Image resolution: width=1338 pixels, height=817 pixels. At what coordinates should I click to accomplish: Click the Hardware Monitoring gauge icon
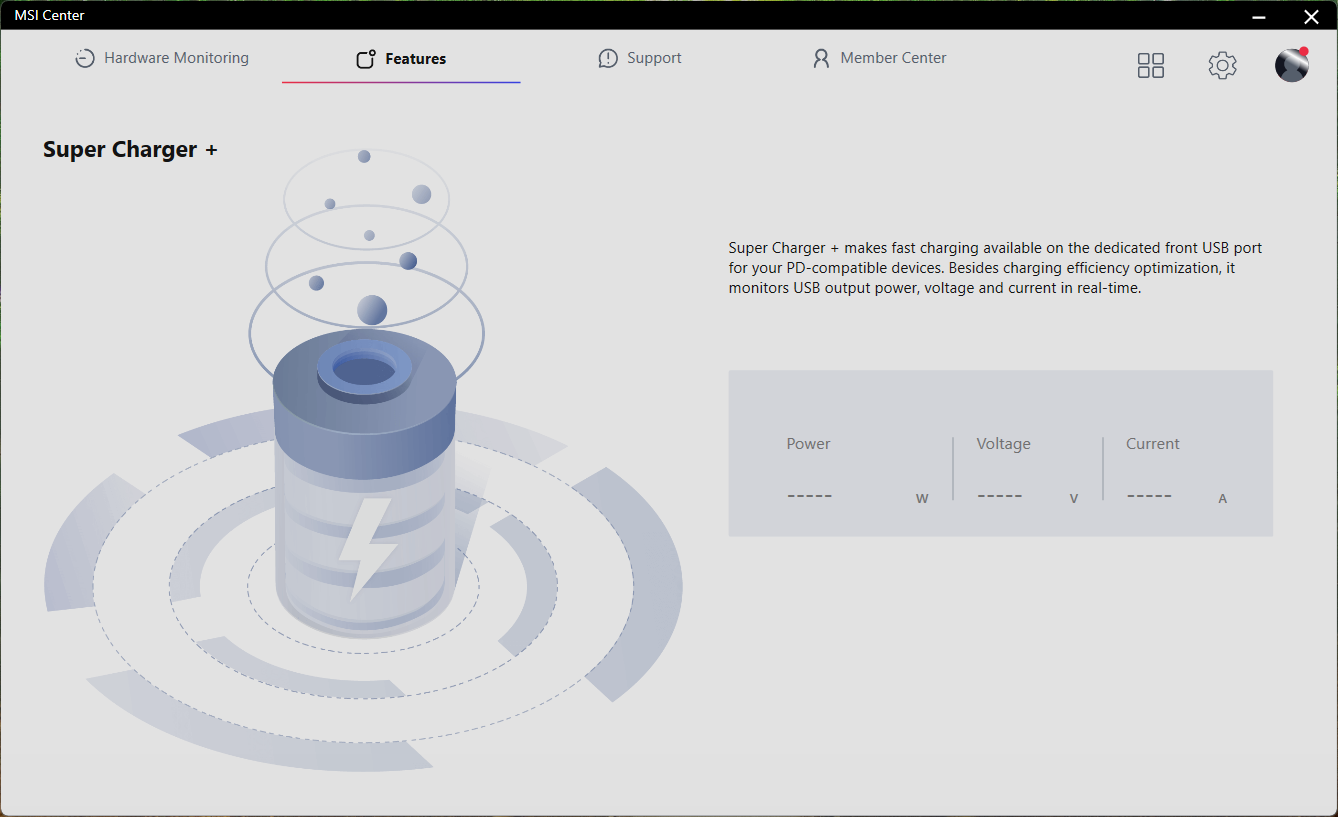85,59
